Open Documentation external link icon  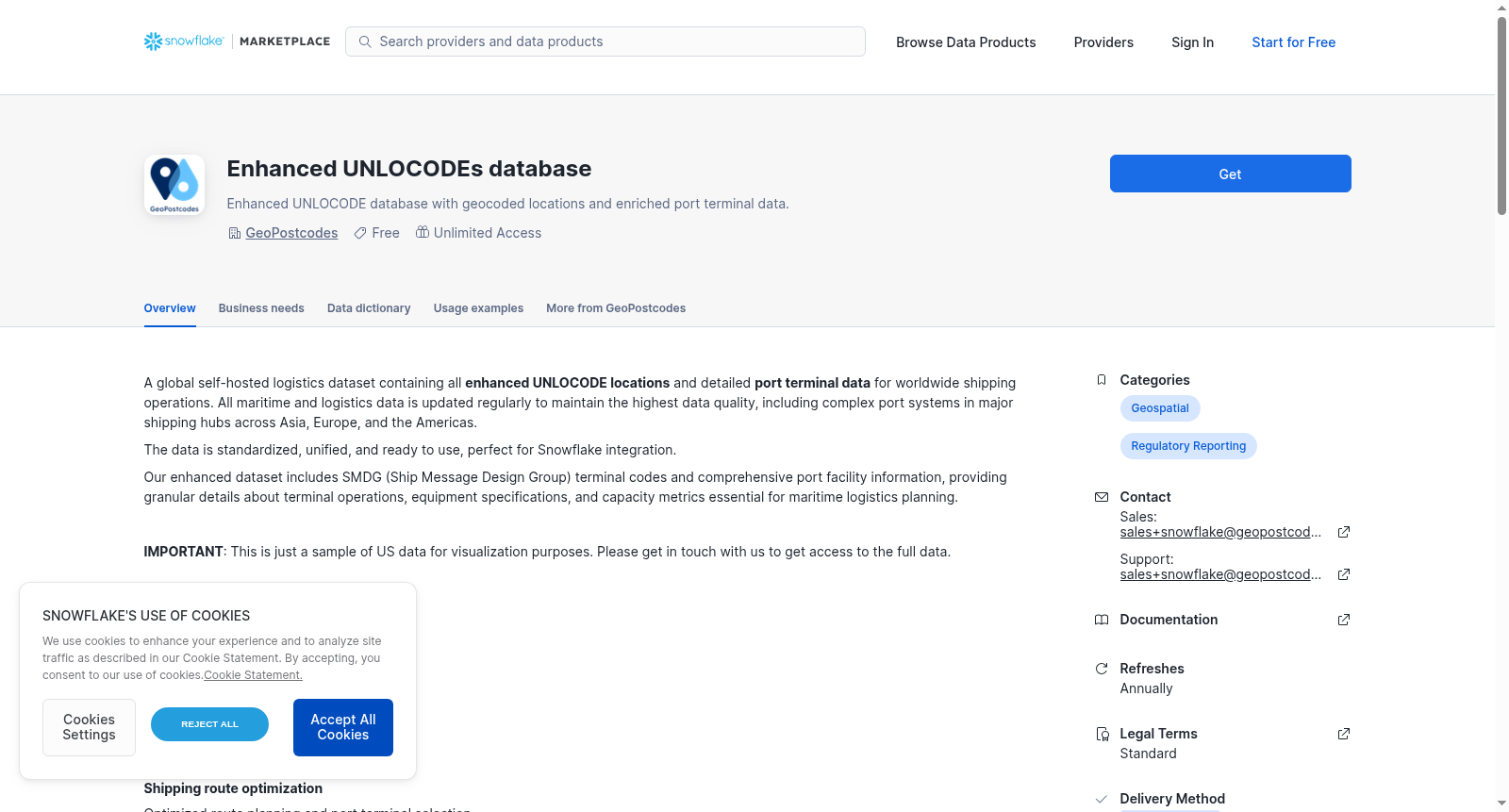(x=1344, y=620)
